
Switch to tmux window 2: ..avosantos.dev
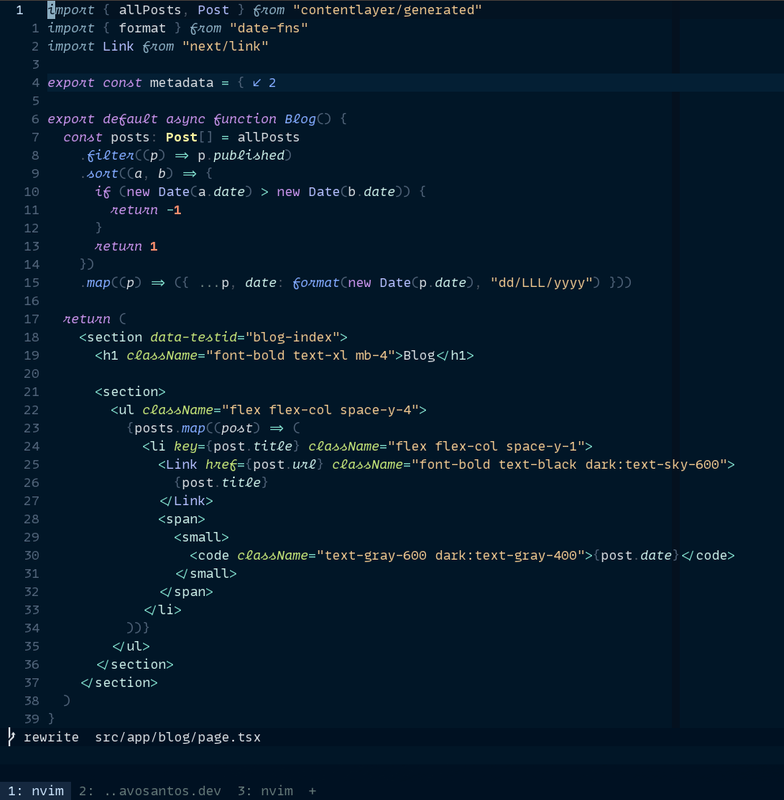[x=150, y=791]
